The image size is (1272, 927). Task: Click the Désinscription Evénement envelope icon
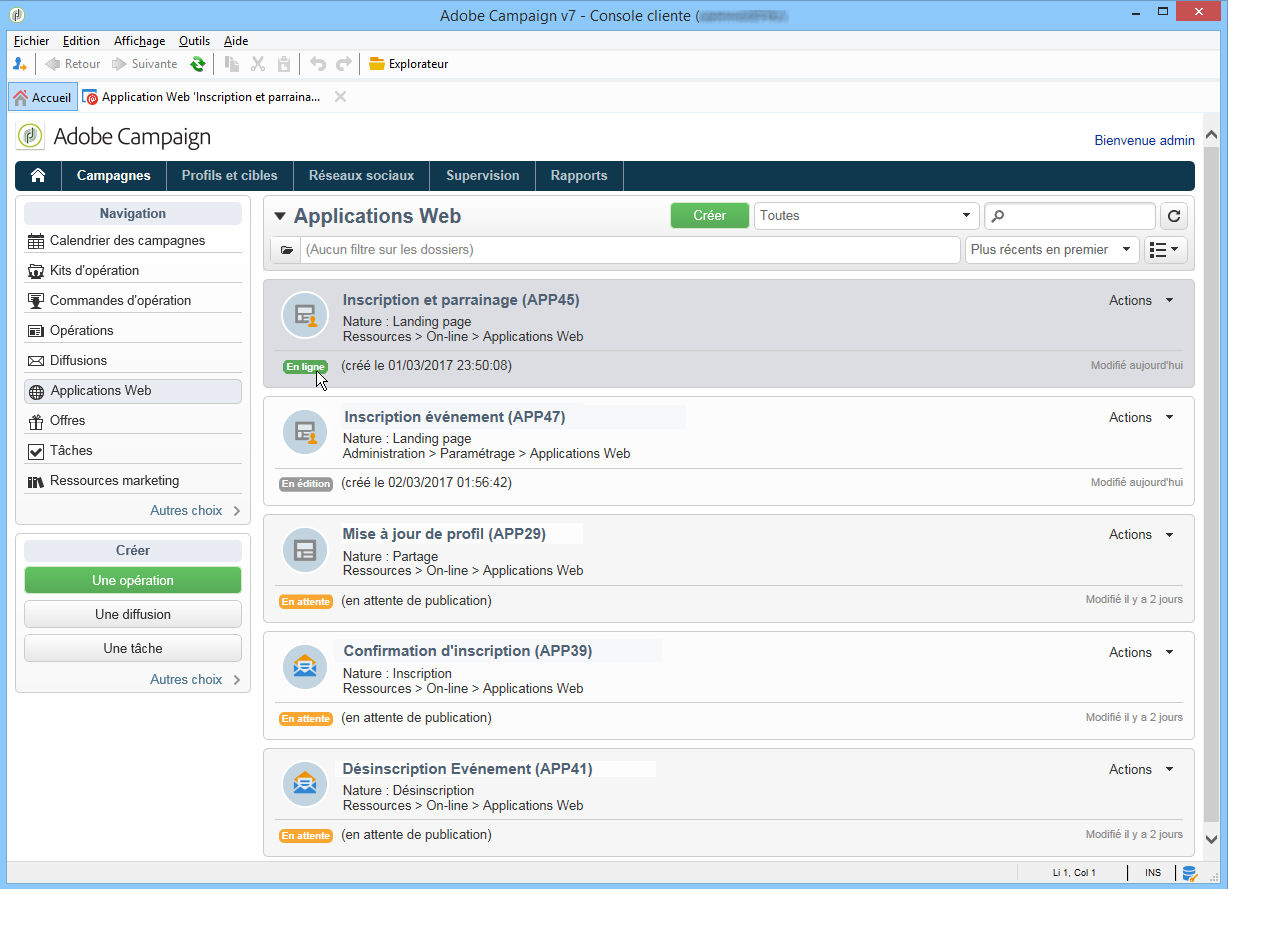[305, 784]
